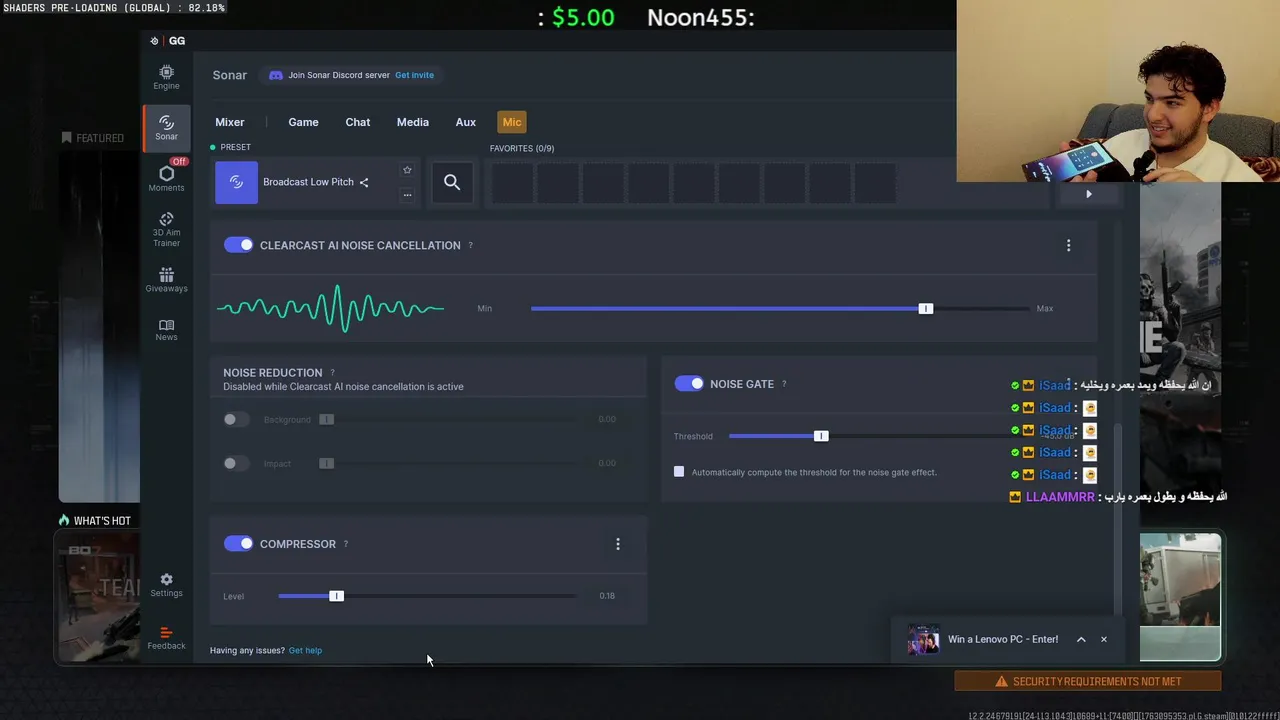Toggle the Compressor switch
The height and width of the screenshot is (720, 1280).
pyautogui.click(x=238, y=543)
